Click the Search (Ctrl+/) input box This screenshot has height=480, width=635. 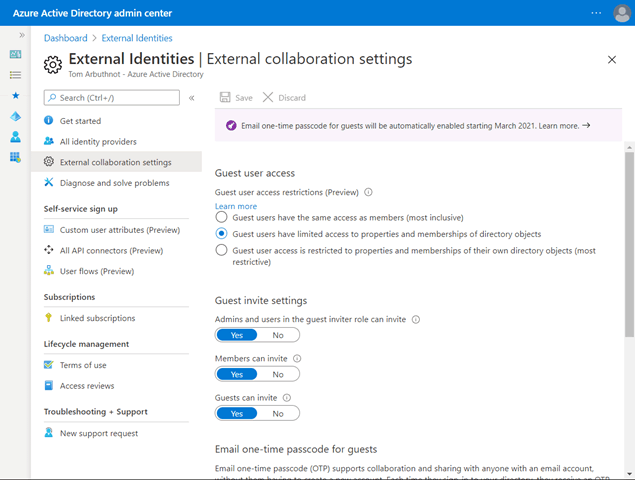[113, 98]
